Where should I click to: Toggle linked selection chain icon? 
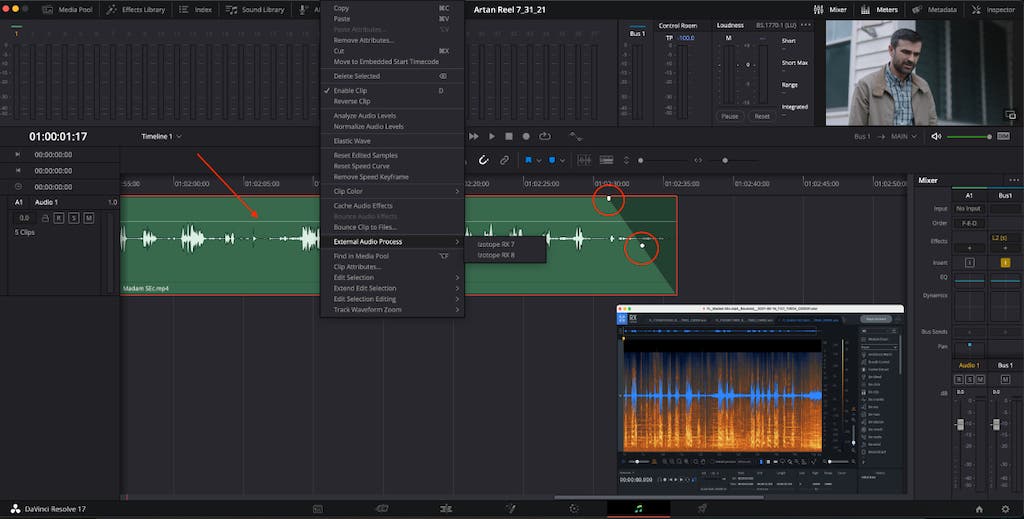click(x=504, y=160)
